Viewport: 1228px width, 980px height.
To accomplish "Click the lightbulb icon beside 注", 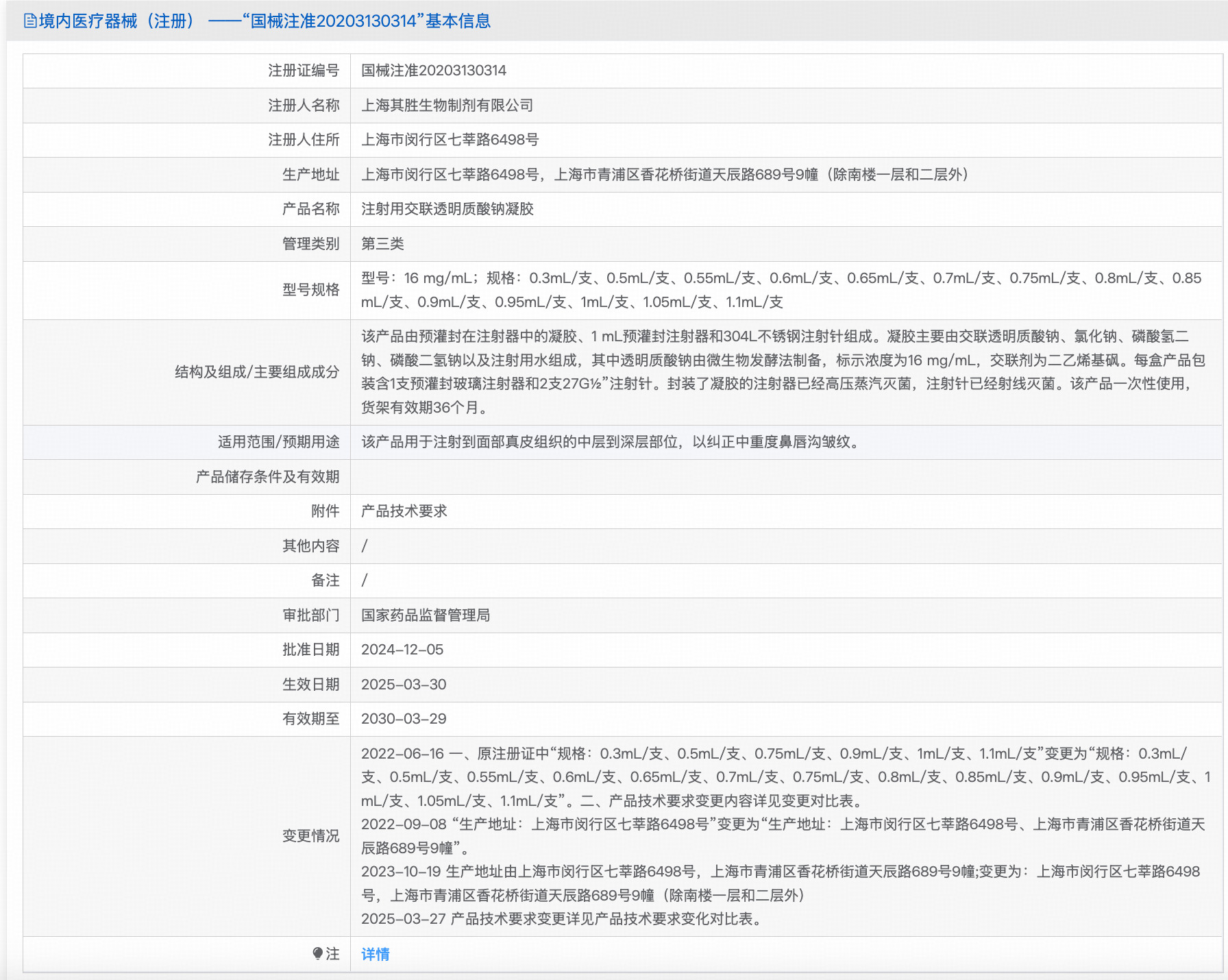I will pyautogui.click(x=317, y=953).
